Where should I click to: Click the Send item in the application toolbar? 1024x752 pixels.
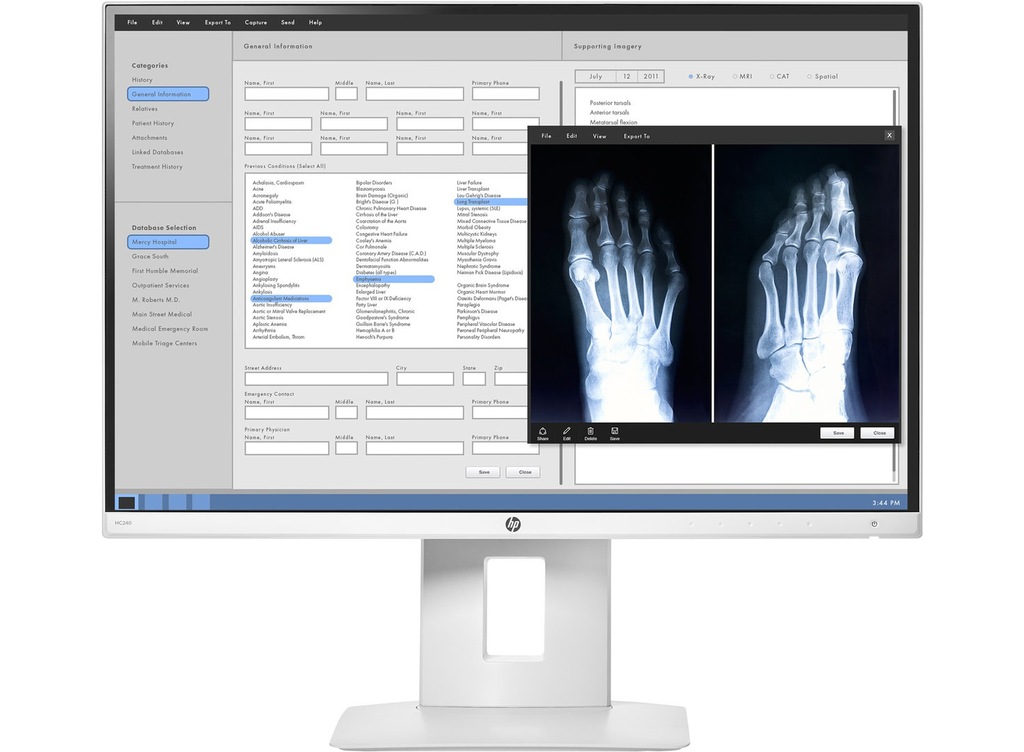coord(288,21)
